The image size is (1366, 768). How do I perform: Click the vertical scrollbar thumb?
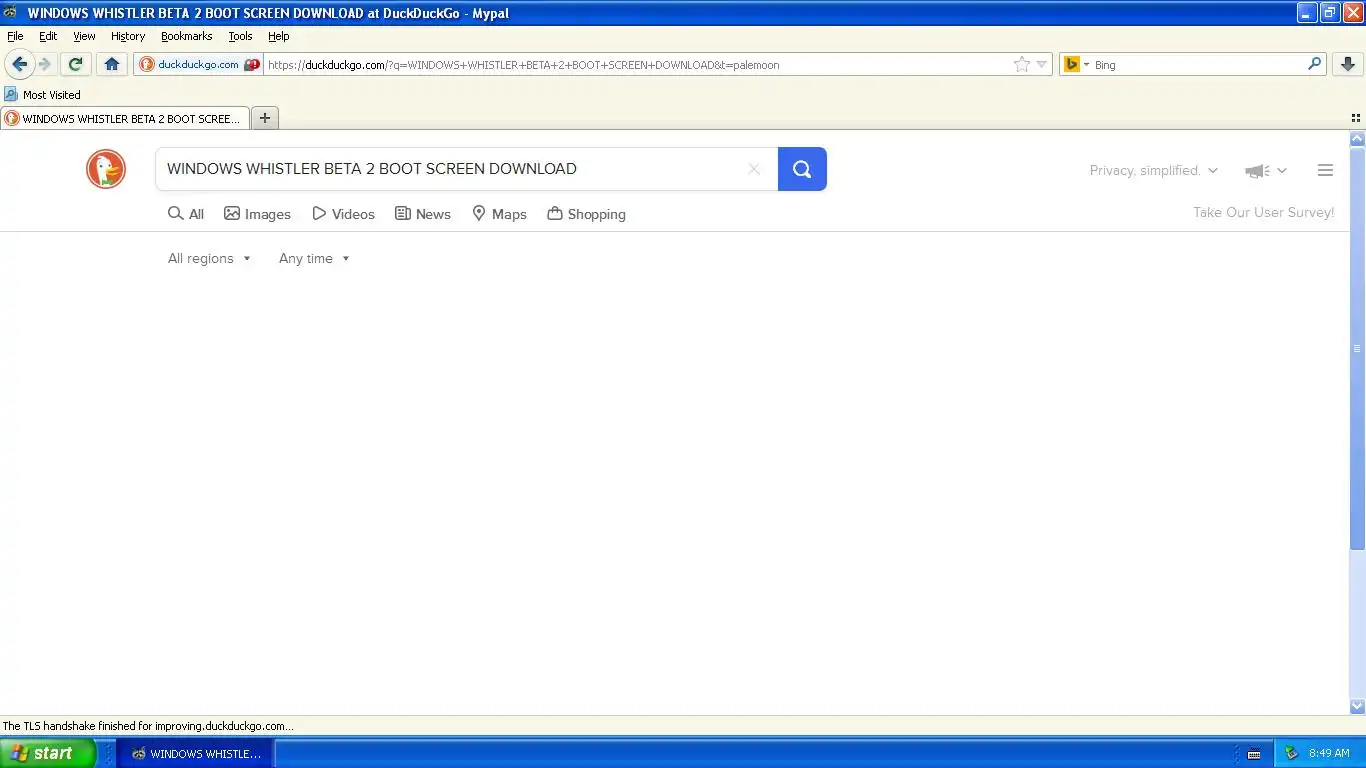point(1357,348)
